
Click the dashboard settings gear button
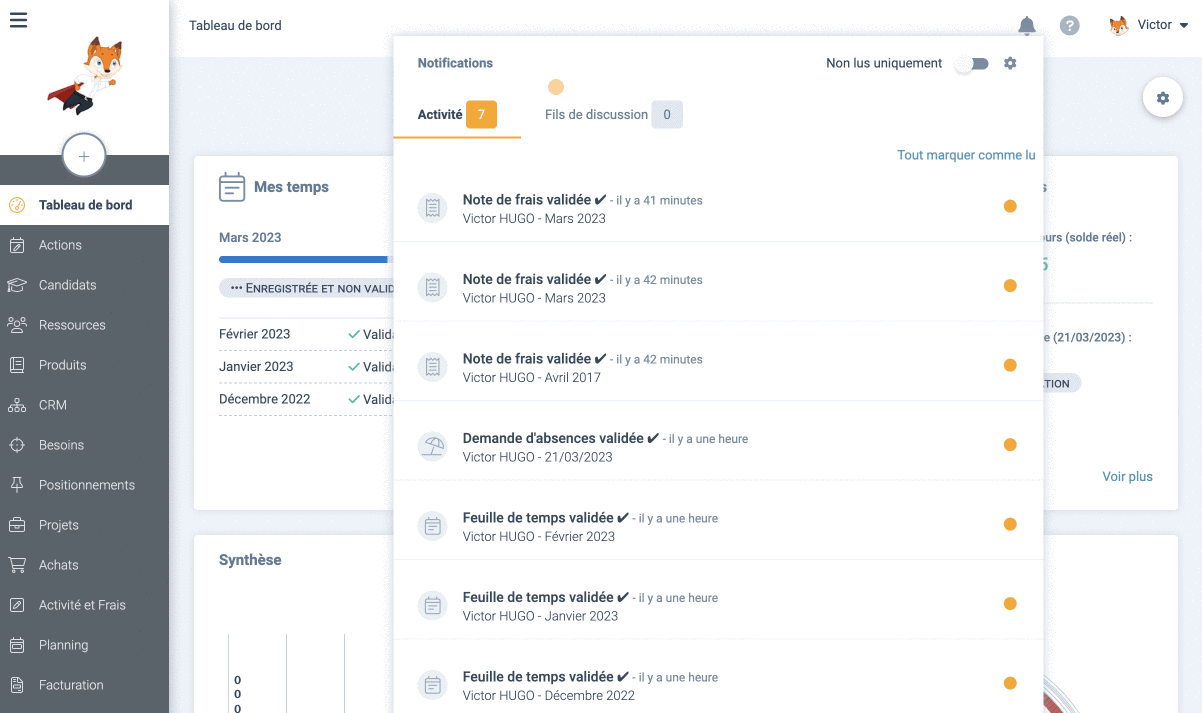point(1162,98)
